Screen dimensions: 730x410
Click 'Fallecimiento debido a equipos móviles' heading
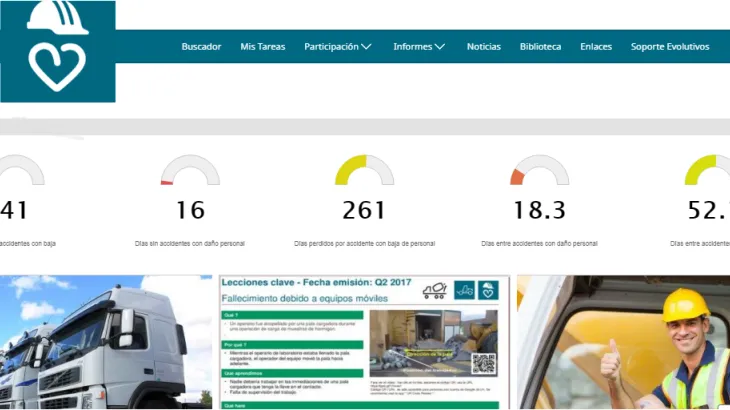[x=304, y=298]
